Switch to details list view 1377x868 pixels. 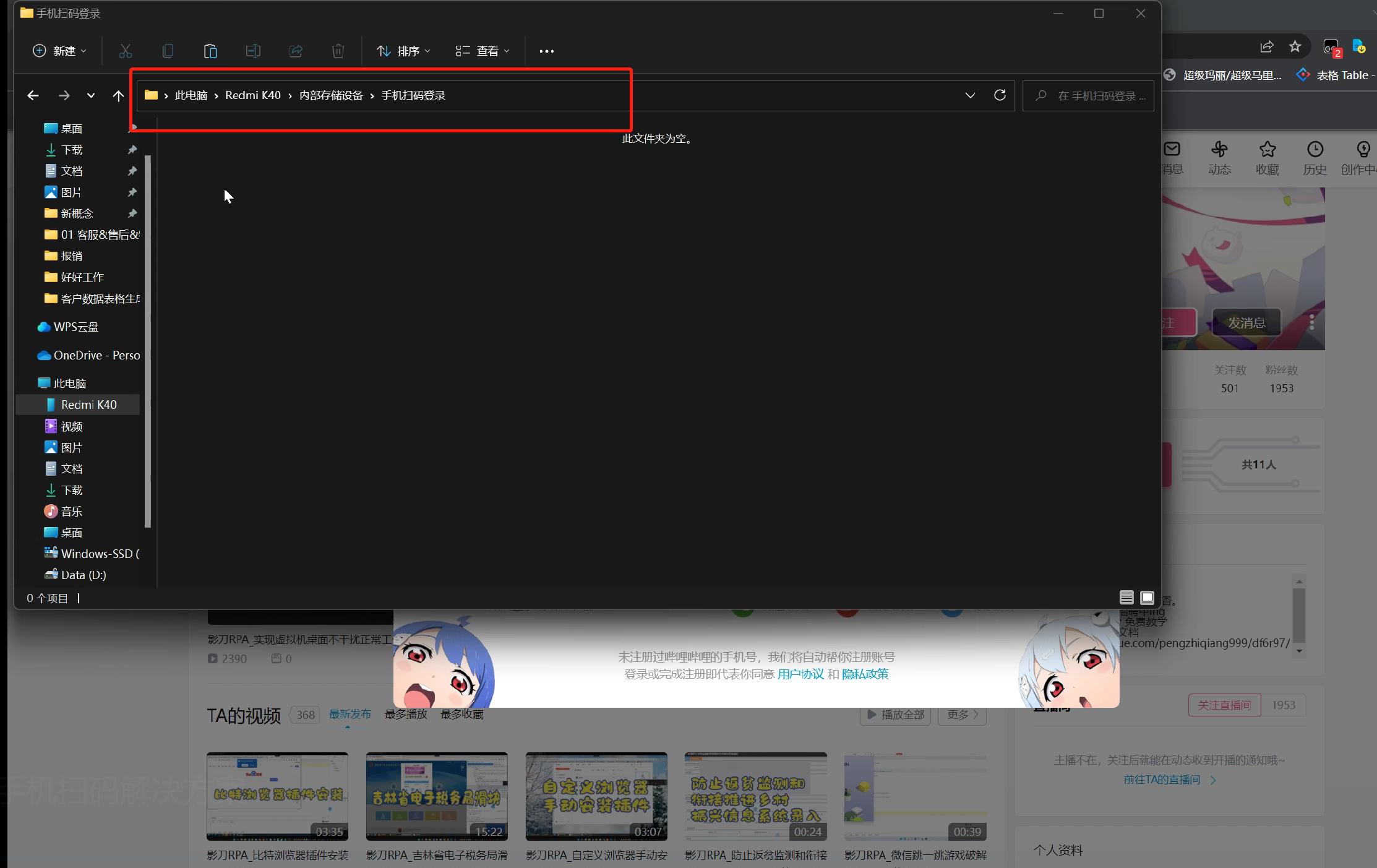click(1126, 598)
